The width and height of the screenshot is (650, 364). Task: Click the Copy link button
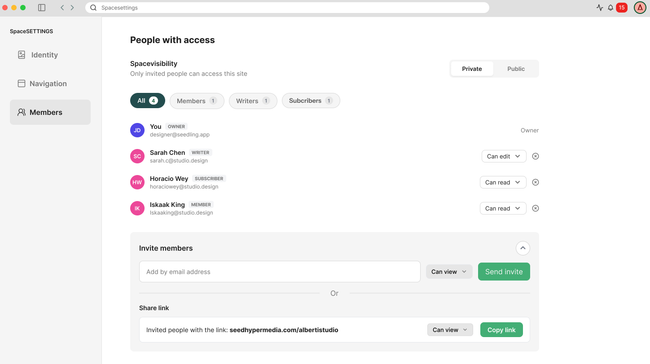(x=501, y=330)
